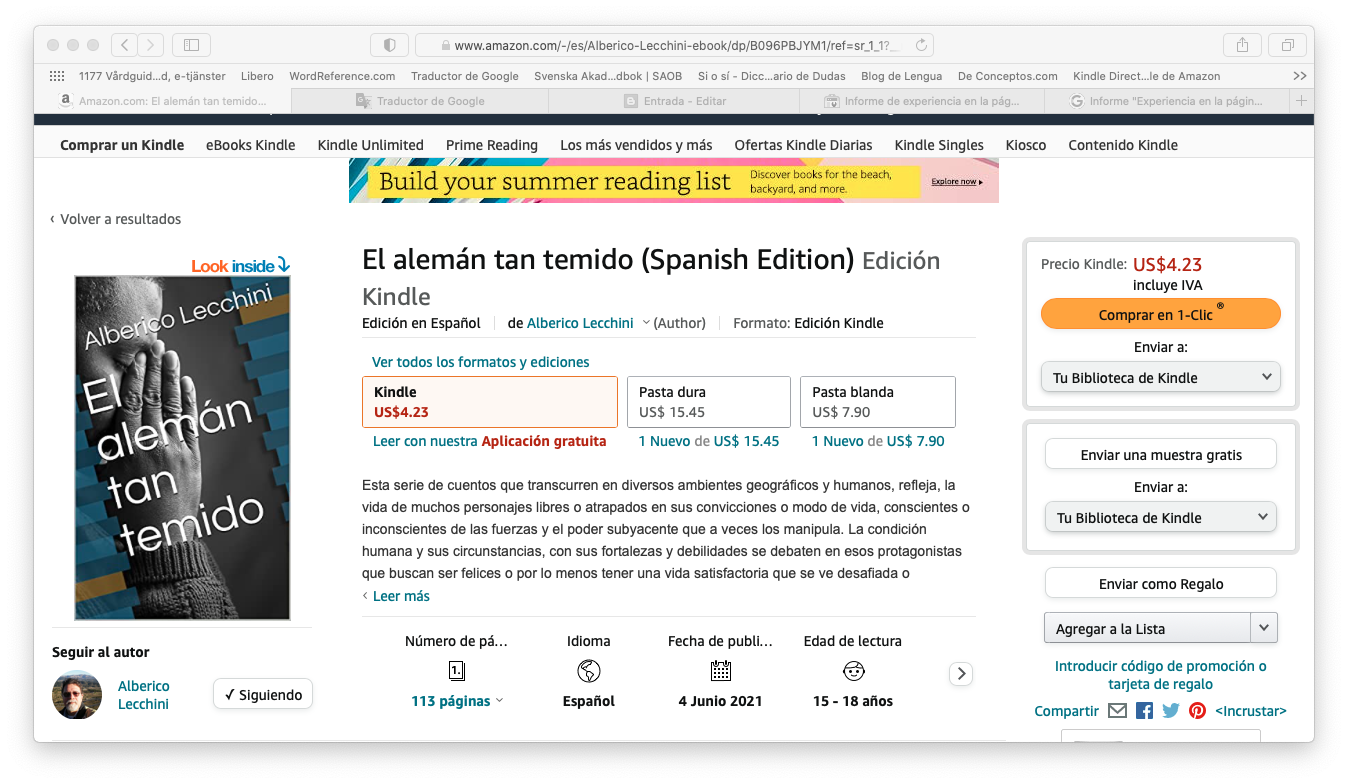This screenshot has height=784, width=1348.
Task: Switch to the Traductor de Google tab
Action: coord(420,101)
